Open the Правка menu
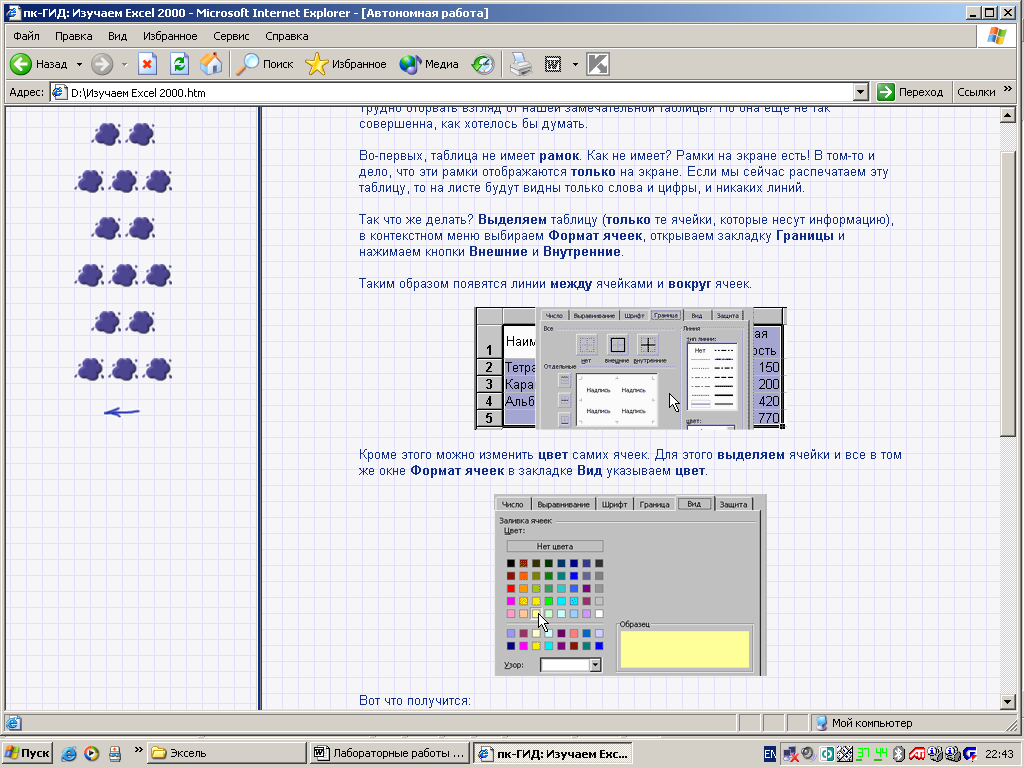This screenshot has width=1024, height=768. (73, 36)
